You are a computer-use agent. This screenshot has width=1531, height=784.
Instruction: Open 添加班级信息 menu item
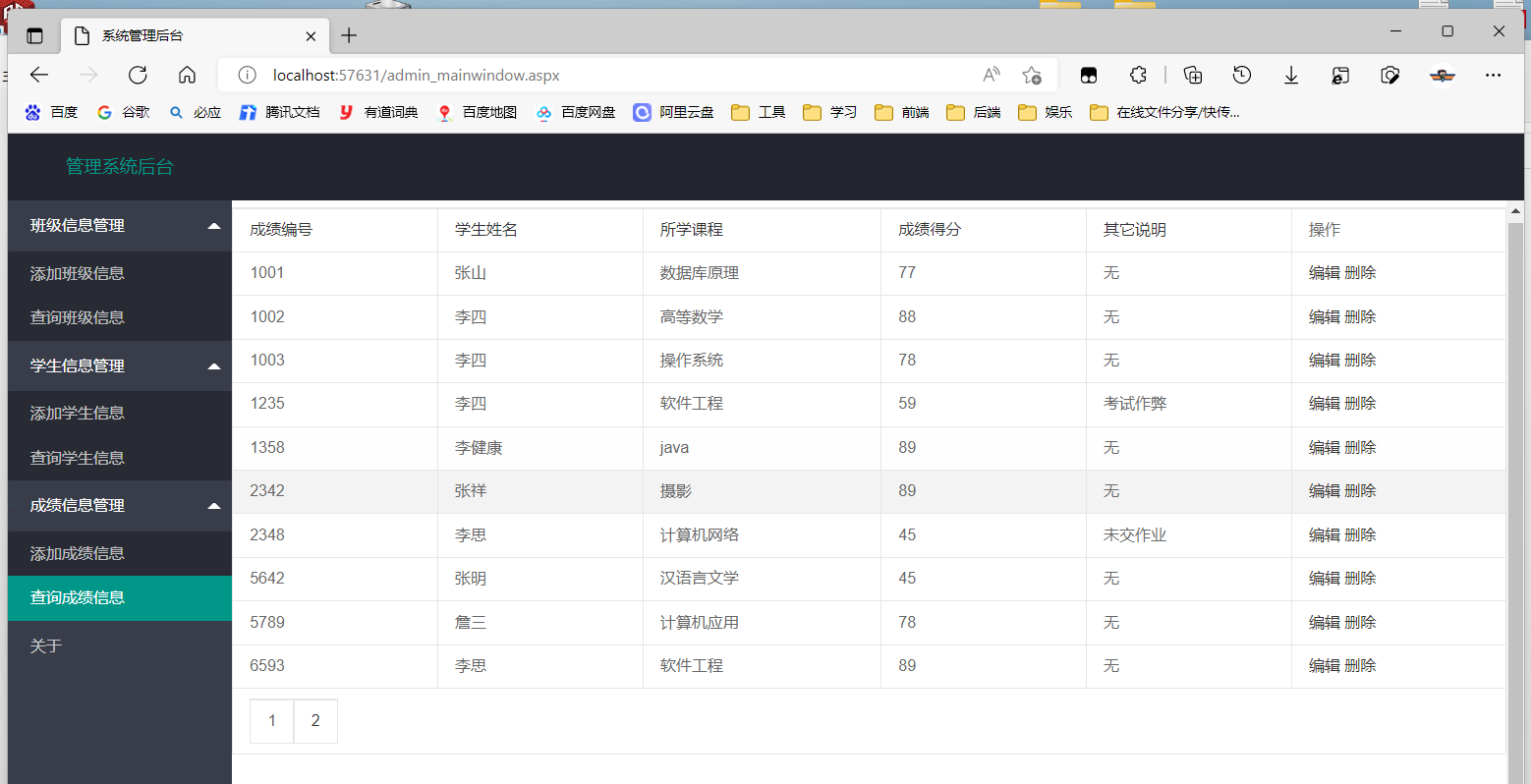120,273
